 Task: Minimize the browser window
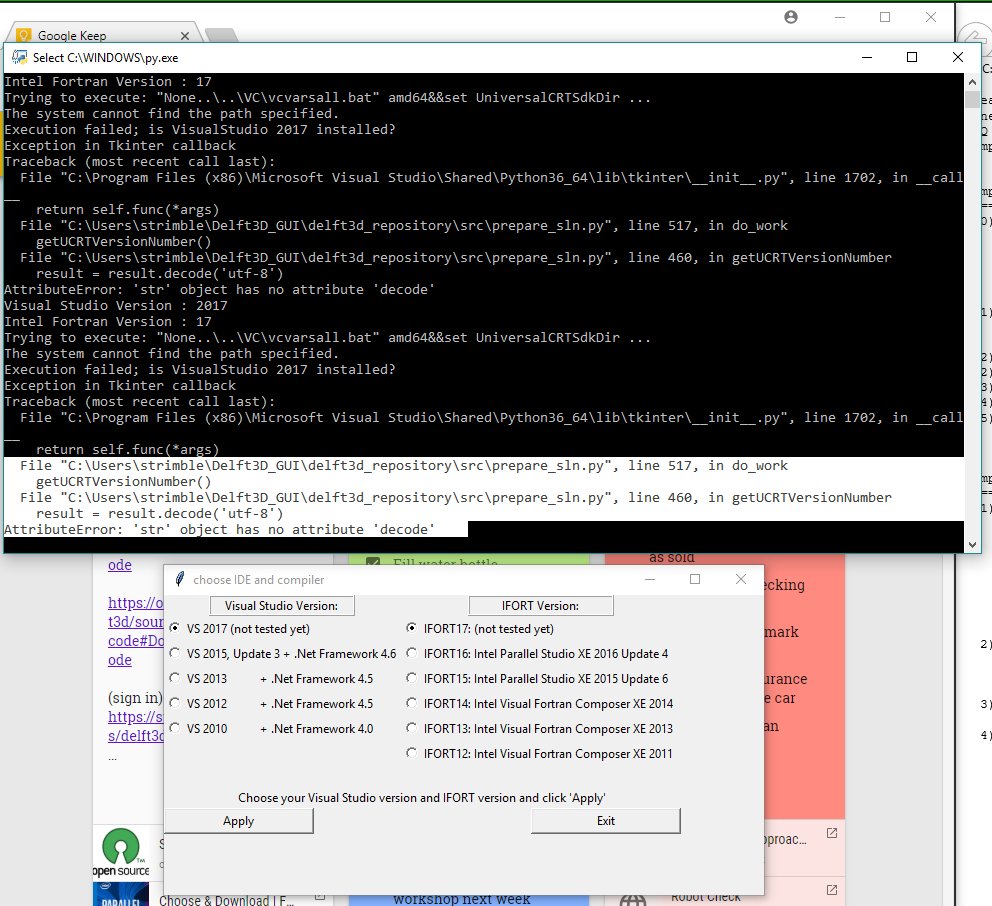pyautogui.click(x=840, y=17)
